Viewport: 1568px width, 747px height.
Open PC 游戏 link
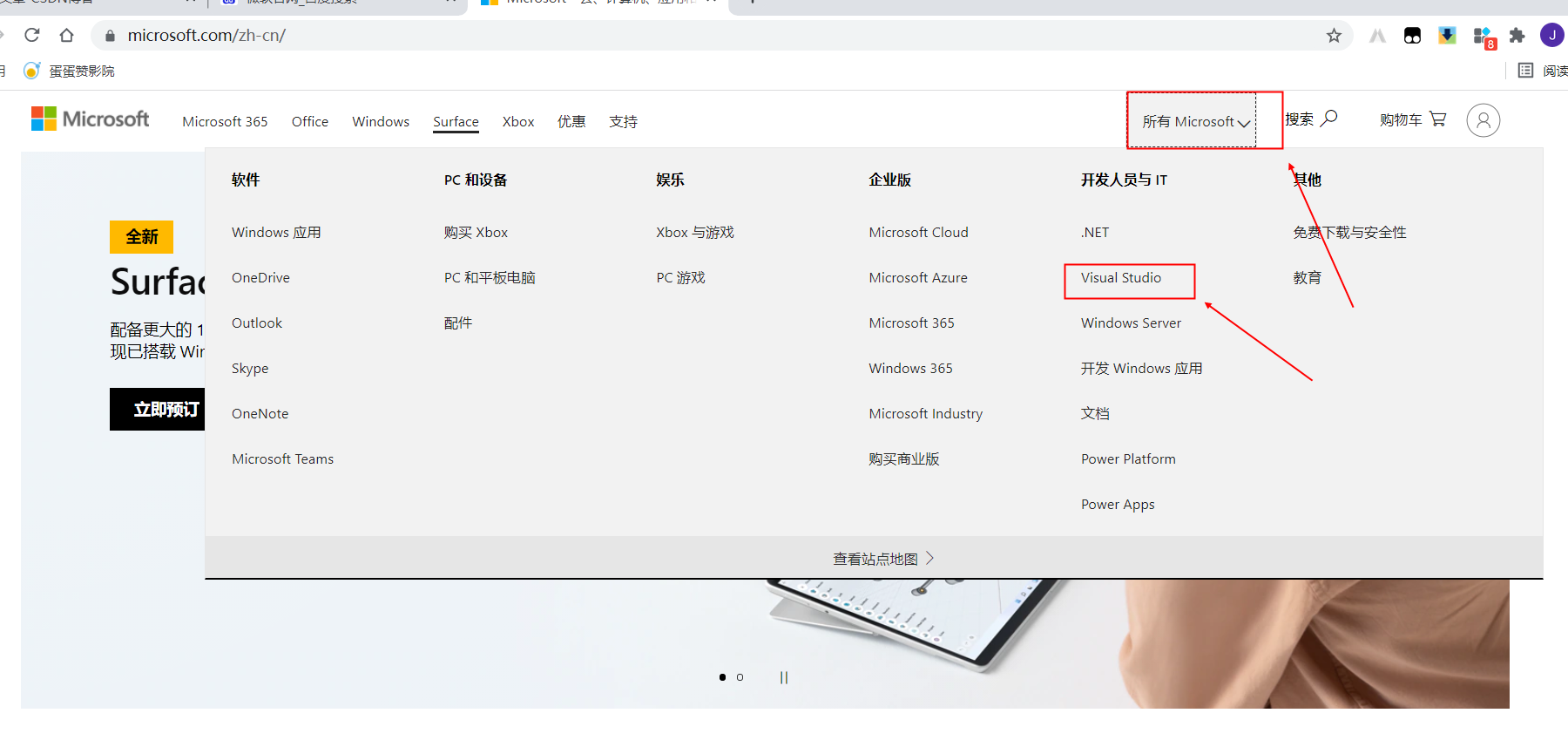pyautogui.click(x=680, y=277)
